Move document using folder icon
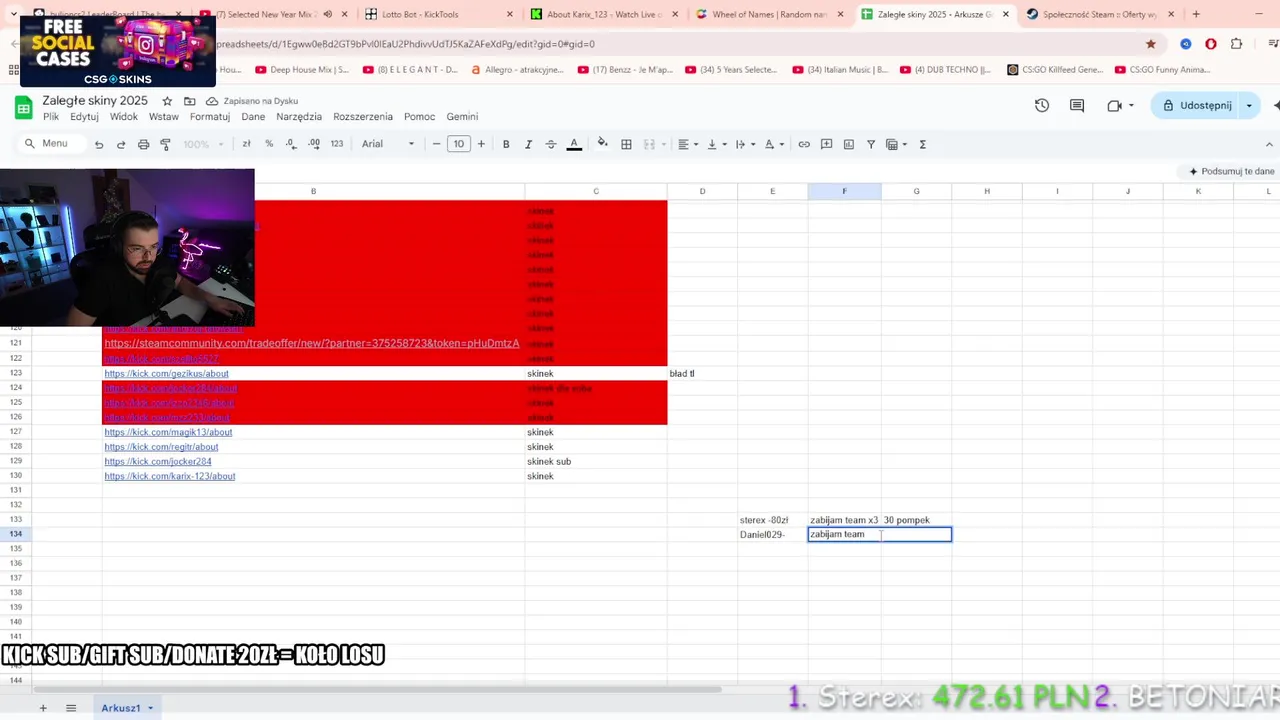 point(189,101)
